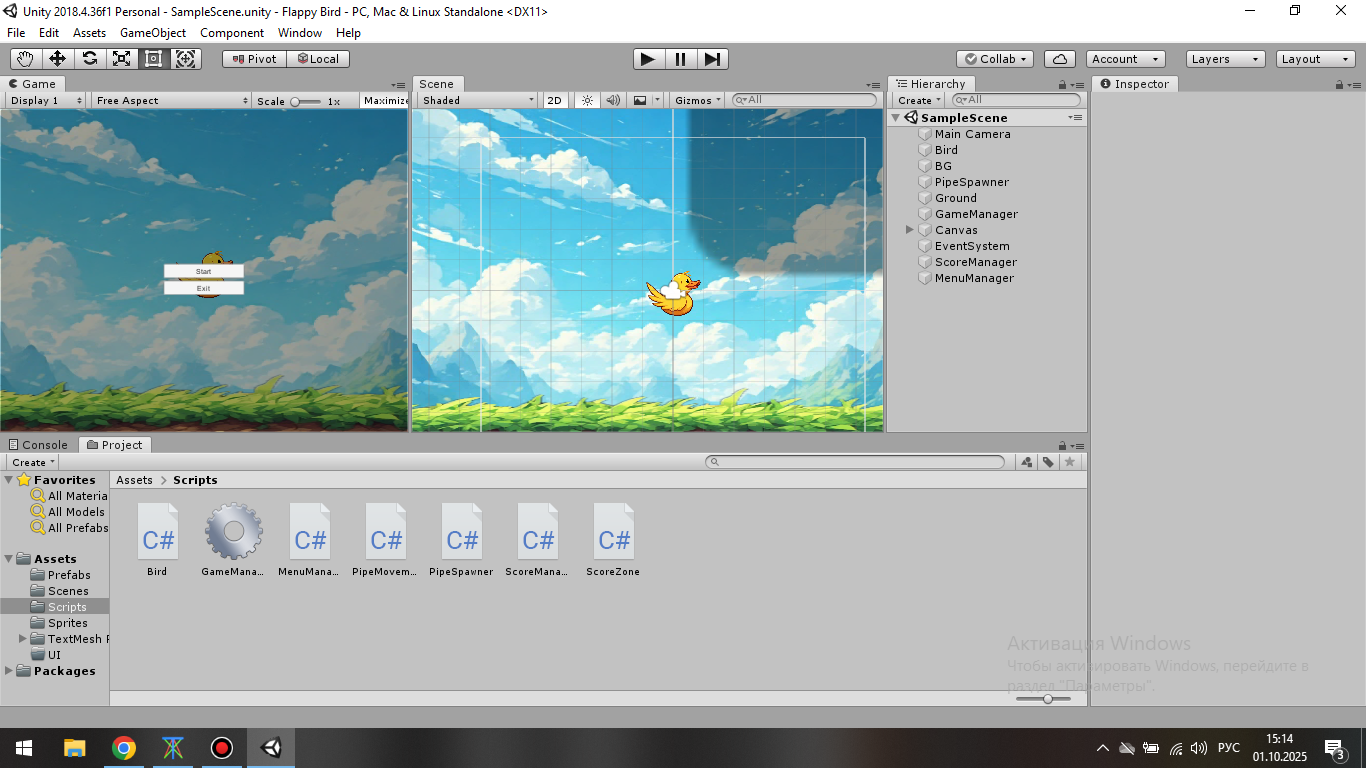Open the Layout dropdown
Image resolution: width=1366 pixels, height=768 pixels.
(x=1316, y=59)
